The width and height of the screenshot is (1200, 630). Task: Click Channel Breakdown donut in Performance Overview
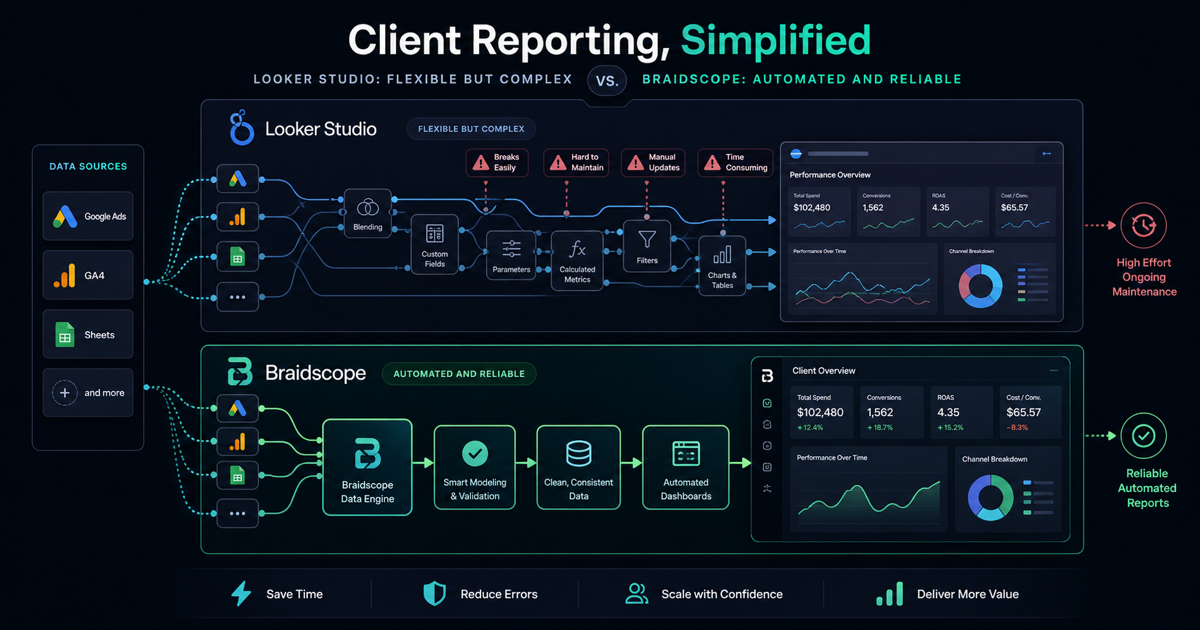[x=981, y=287]
